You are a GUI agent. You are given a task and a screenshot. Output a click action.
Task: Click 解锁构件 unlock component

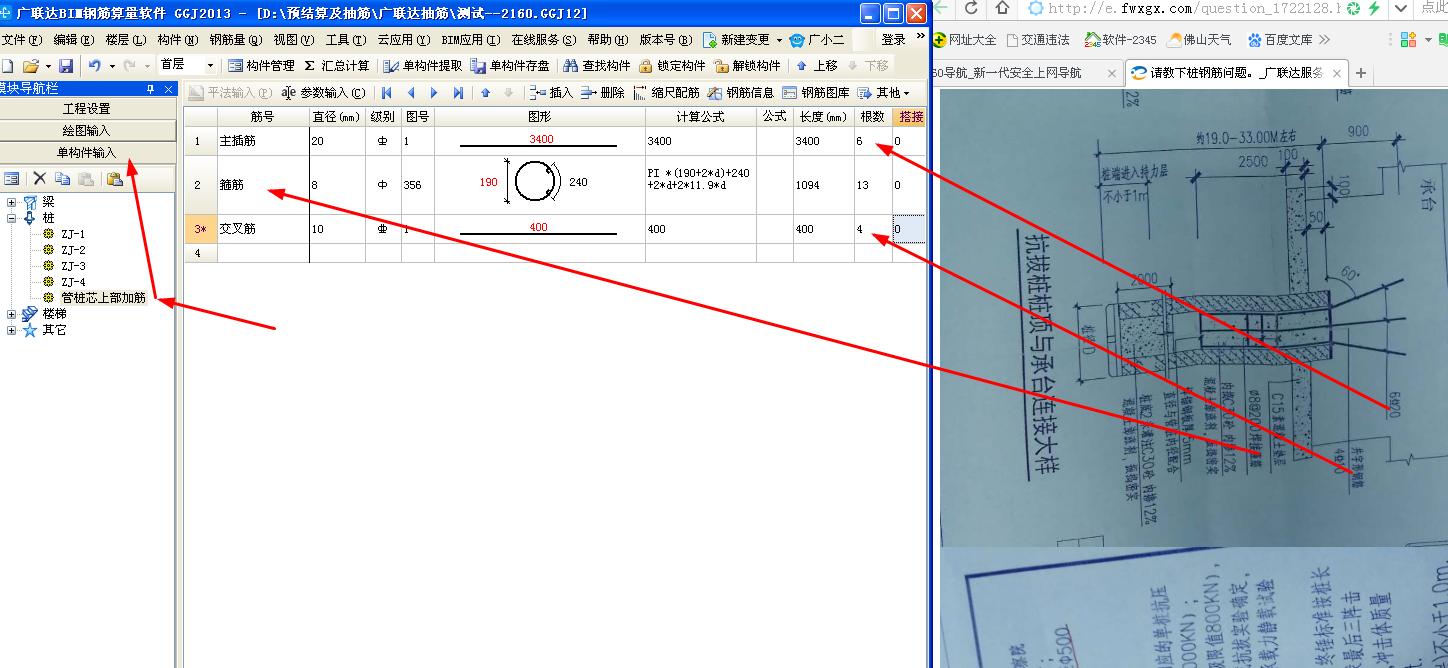tap(746, 66)
